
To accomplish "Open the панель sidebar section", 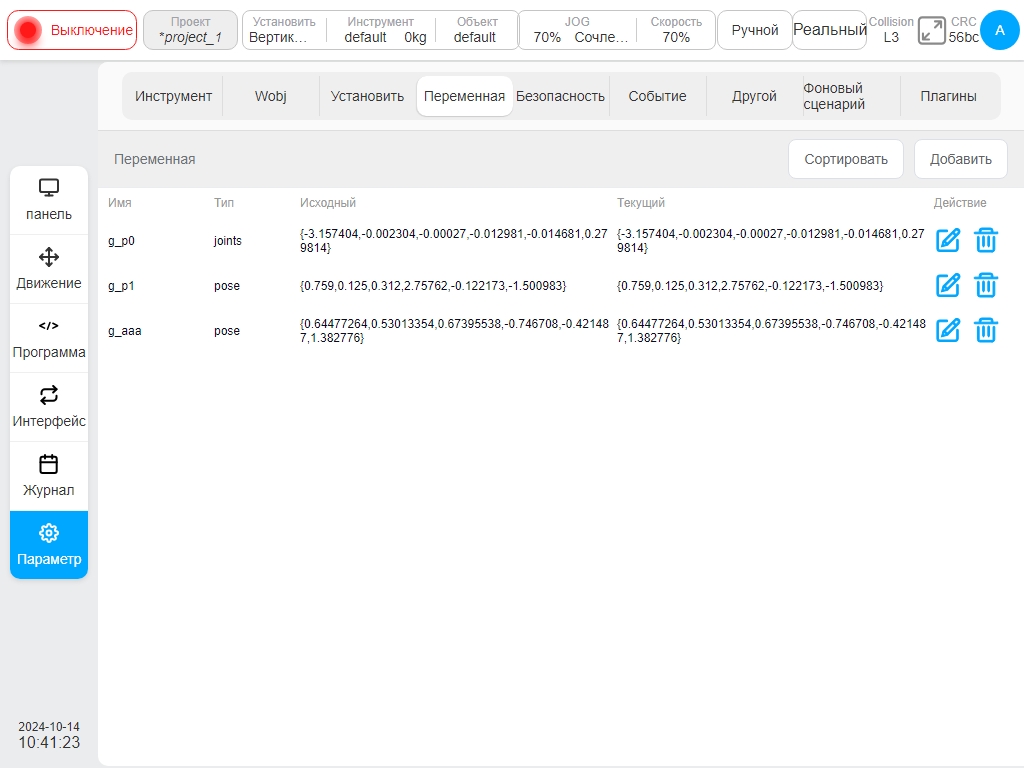I will (49, 200).
